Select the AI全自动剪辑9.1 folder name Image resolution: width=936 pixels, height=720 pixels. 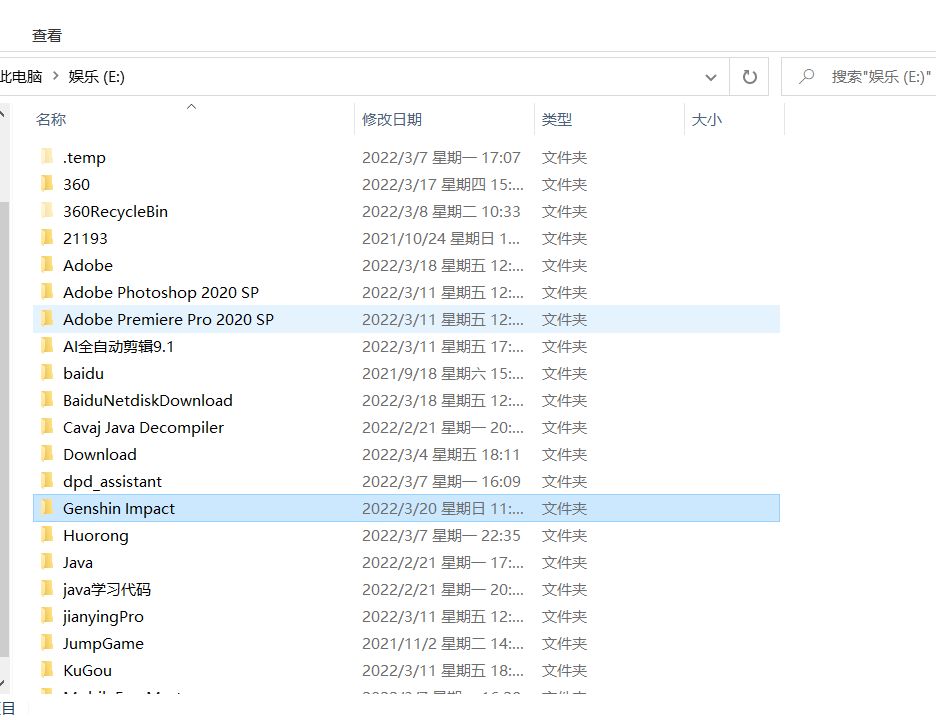click(118, 346)
